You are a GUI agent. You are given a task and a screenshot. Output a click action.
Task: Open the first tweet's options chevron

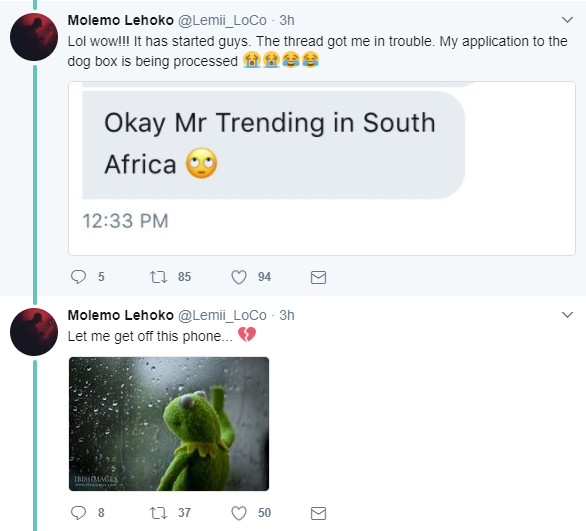[567, 20]
